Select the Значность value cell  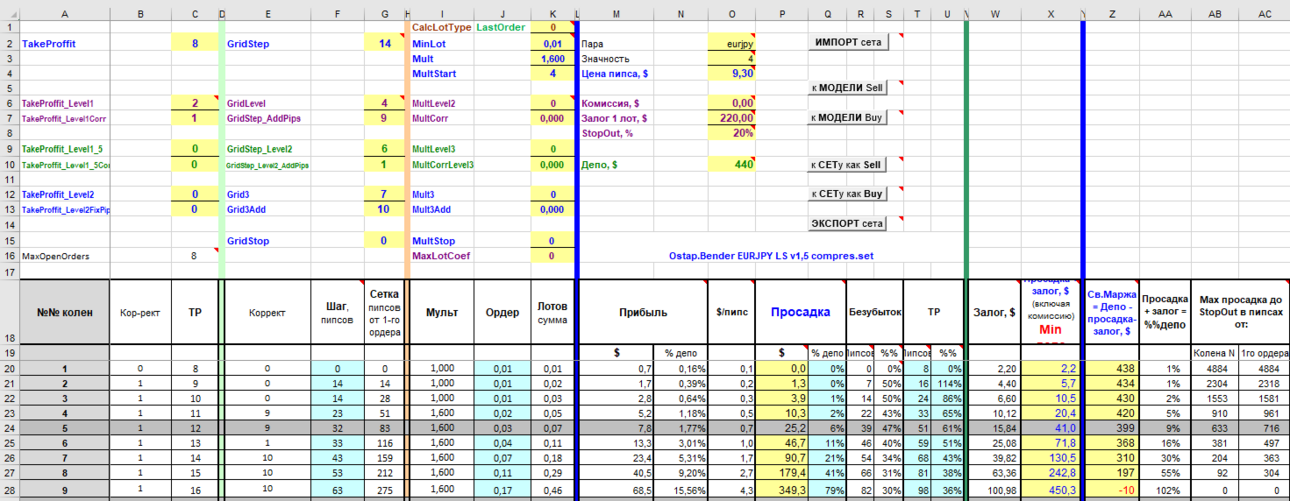click(x=731, y=59)
